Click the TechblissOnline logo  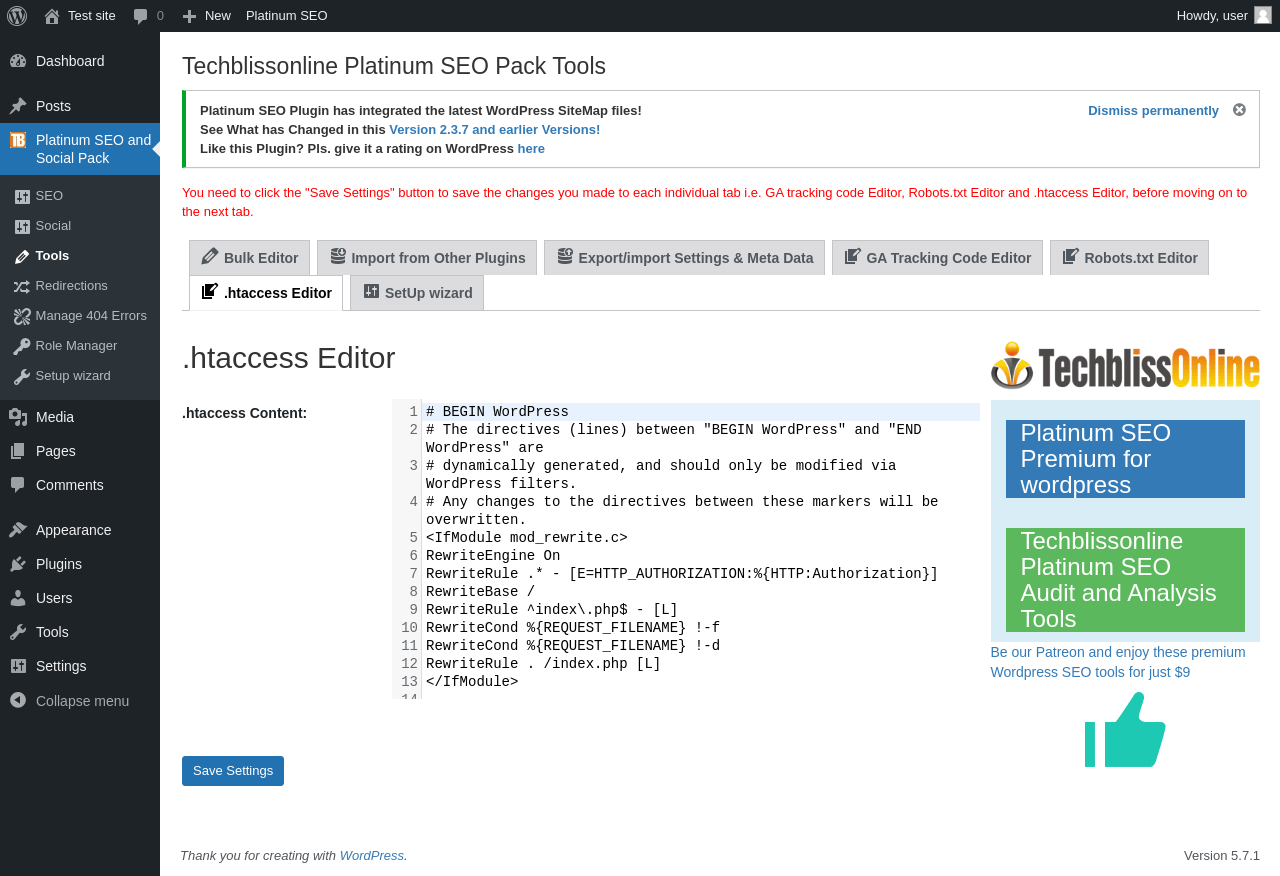pos(1125,366)
